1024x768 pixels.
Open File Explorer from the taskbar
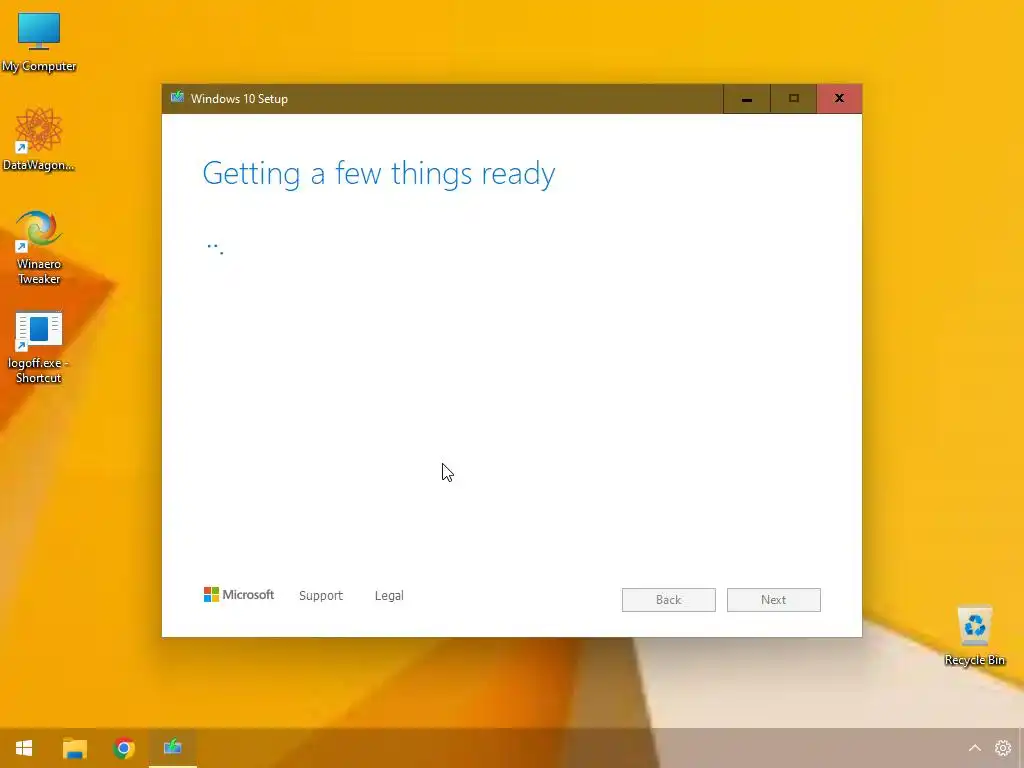74,748
